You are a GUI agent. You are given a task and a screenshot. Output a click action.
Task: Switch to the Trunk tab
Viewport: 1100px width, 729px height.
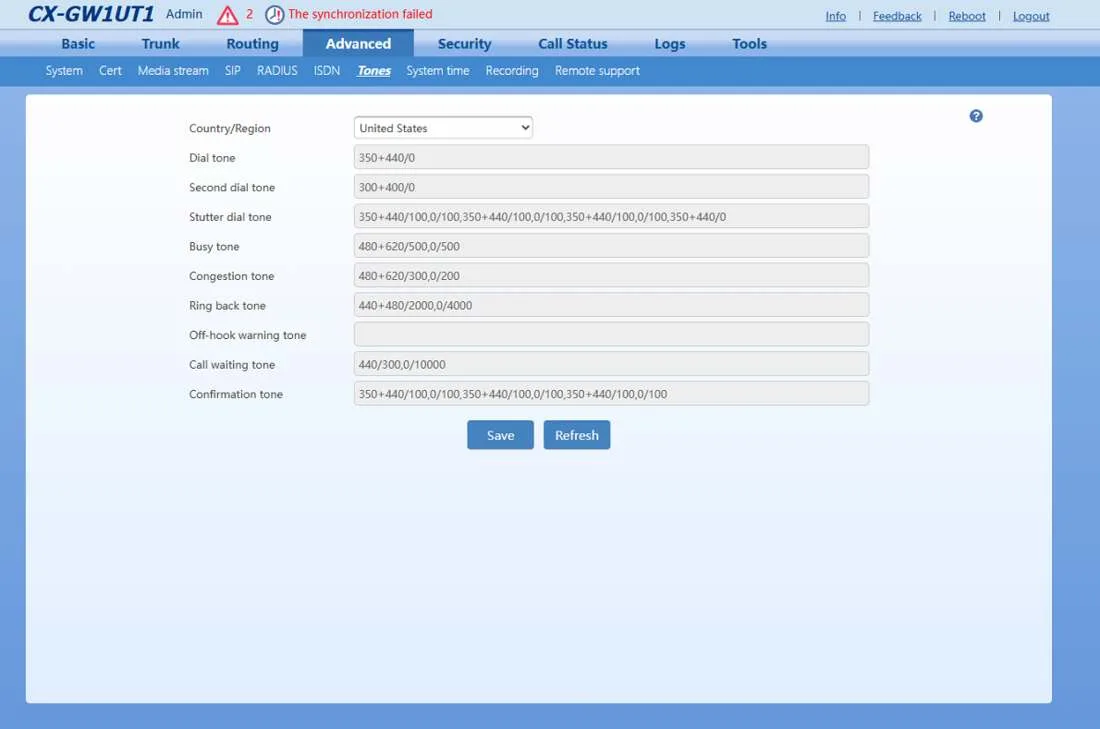pyautogui.click(x=161, y=44)
